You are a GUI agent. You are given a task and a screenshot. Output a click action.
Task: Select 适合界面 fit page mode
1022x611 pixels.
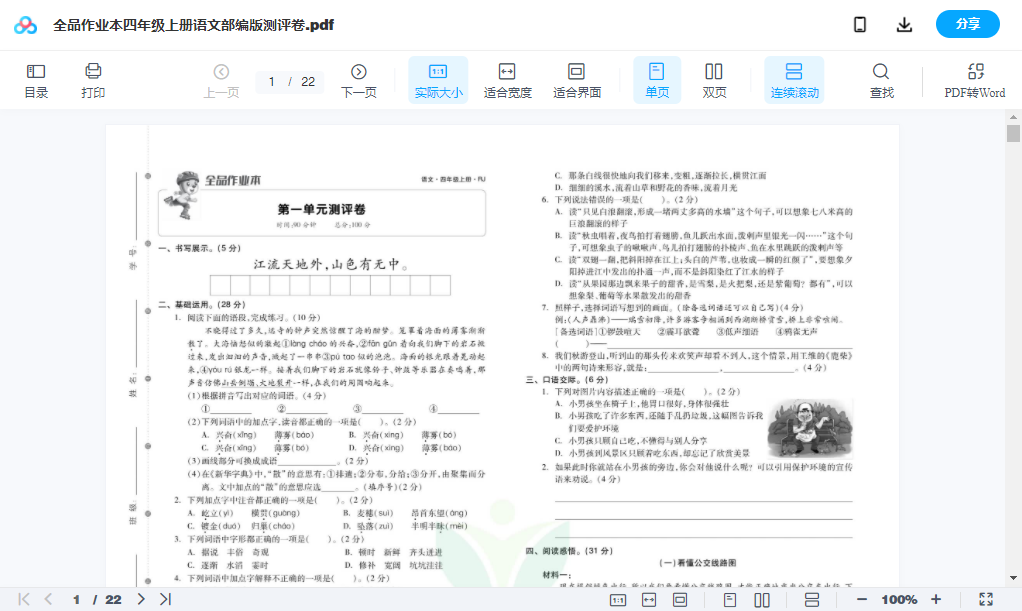[576, 80]
